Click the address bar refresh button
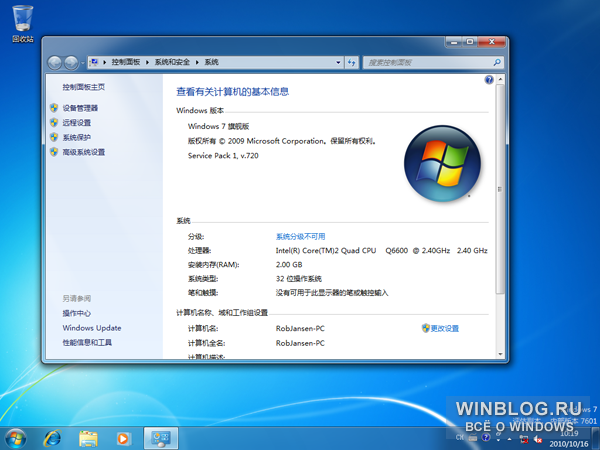The image size is (600, 450). (x=352, y=62)
